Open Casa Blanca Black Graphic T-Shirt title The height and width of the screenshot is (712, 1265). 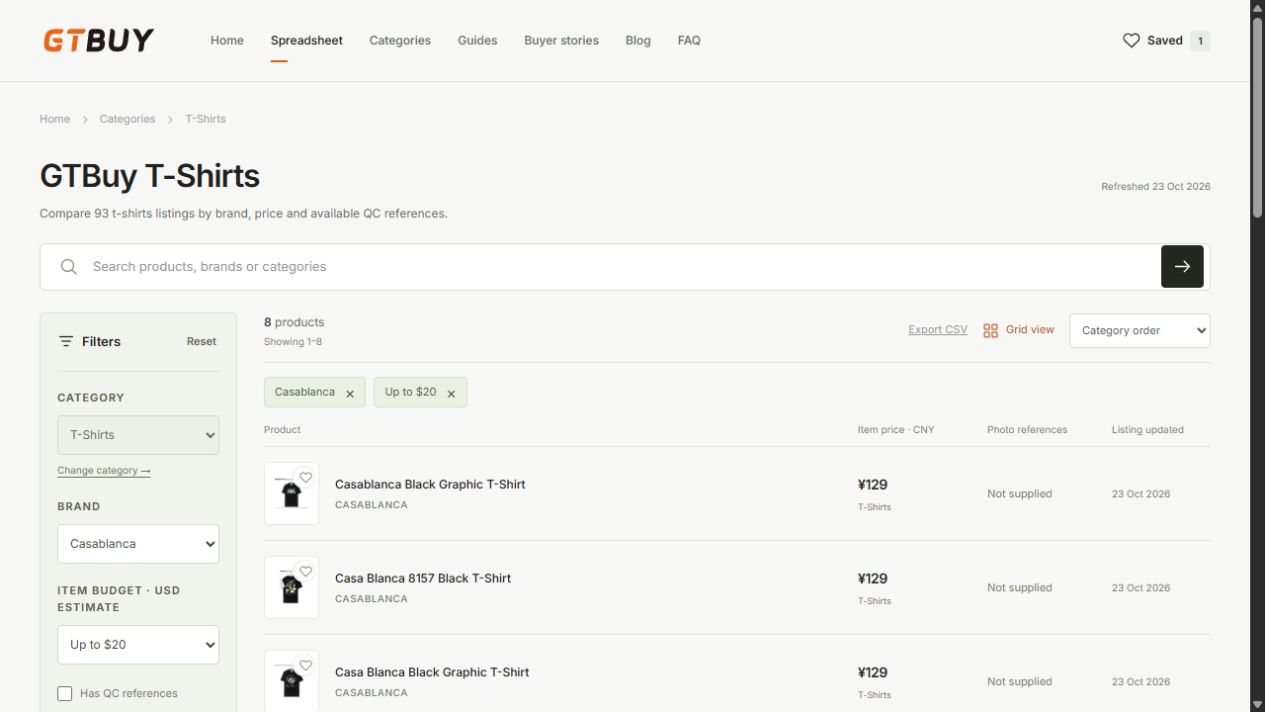432,672
